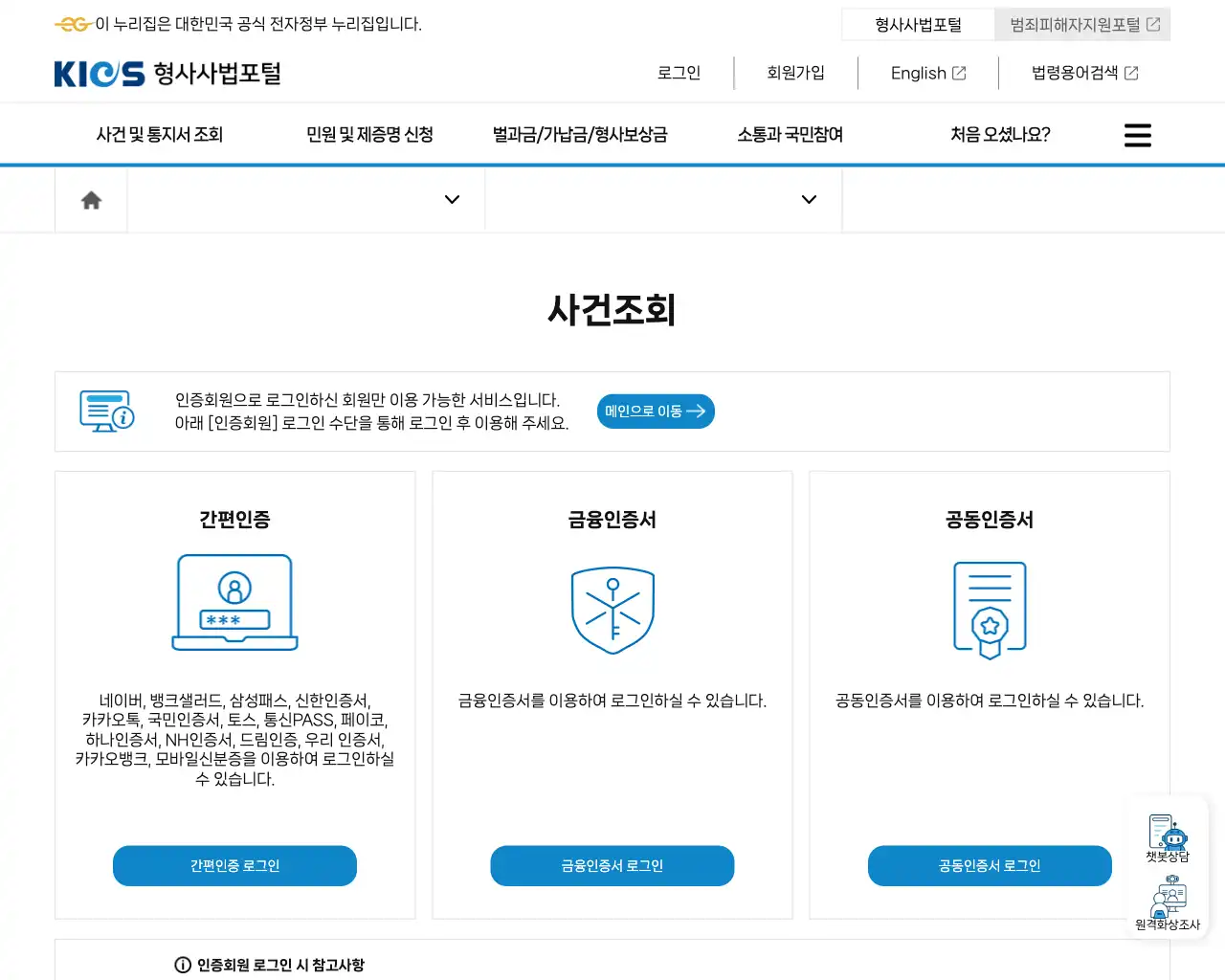This screenshot has width=1225, height=980.
Task: Click 간편인증 description listing 네이버, 뱅크샐러드
Action: coord(234,740)
